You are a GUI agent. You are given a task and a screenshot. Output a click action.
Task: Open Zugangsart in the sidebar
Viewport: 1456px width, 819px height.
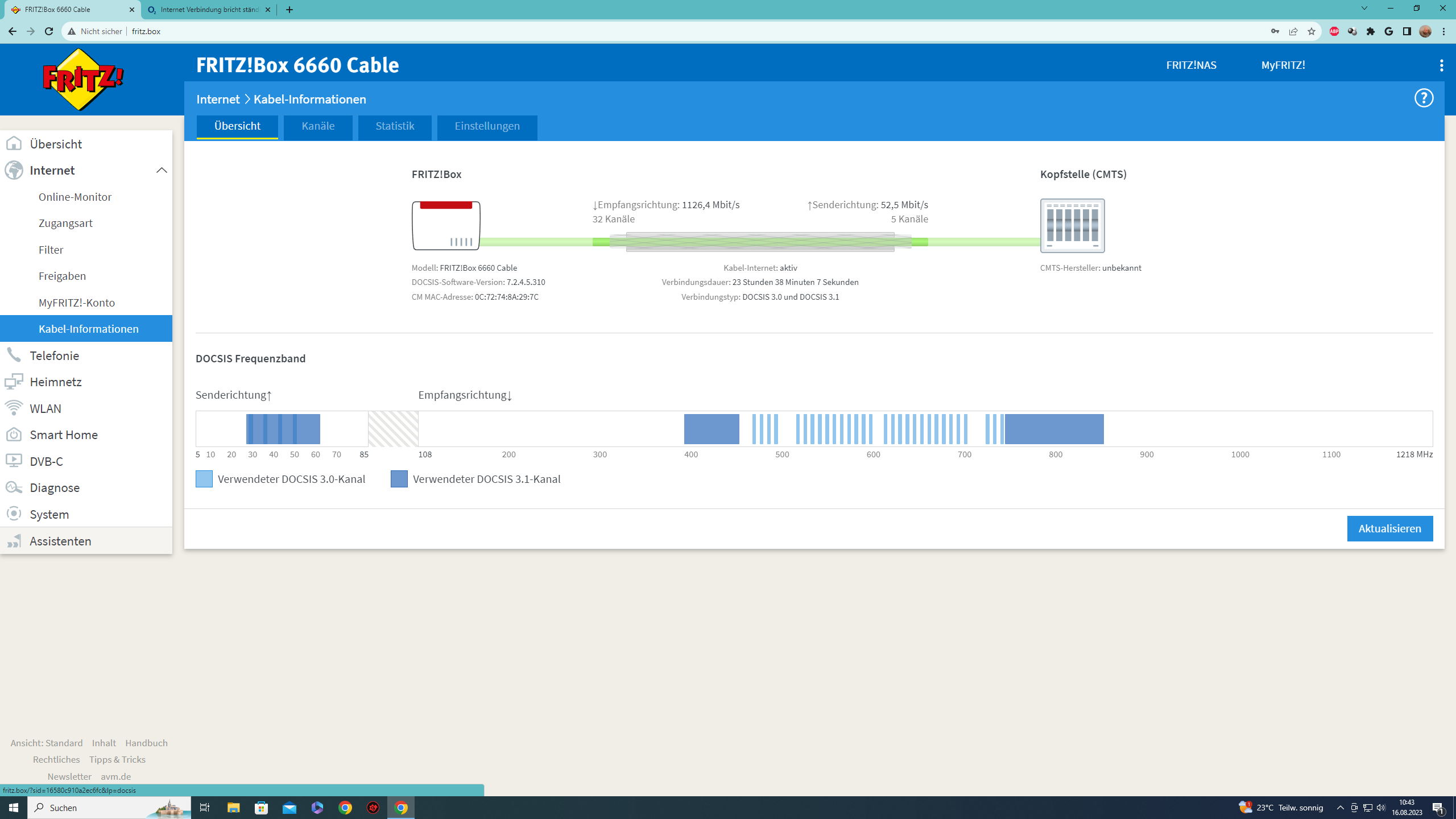(65, 223)
